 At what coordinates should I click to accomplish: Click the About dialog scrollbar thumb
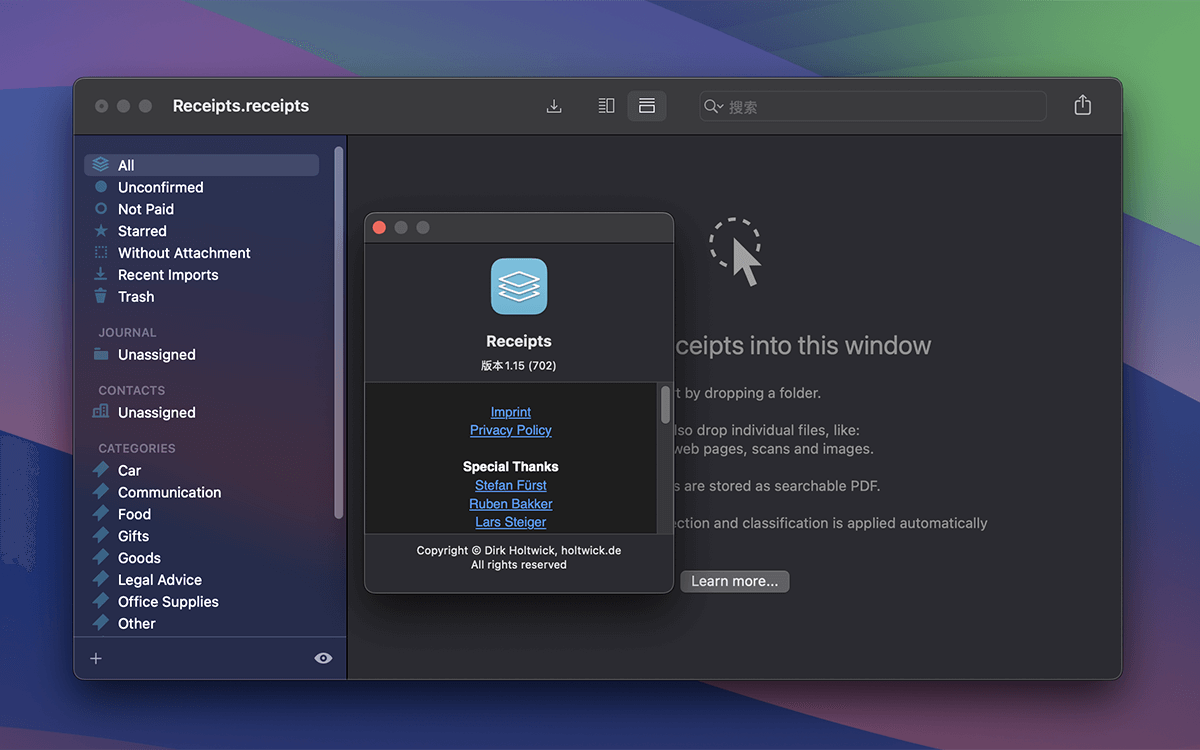coord(665,405)
